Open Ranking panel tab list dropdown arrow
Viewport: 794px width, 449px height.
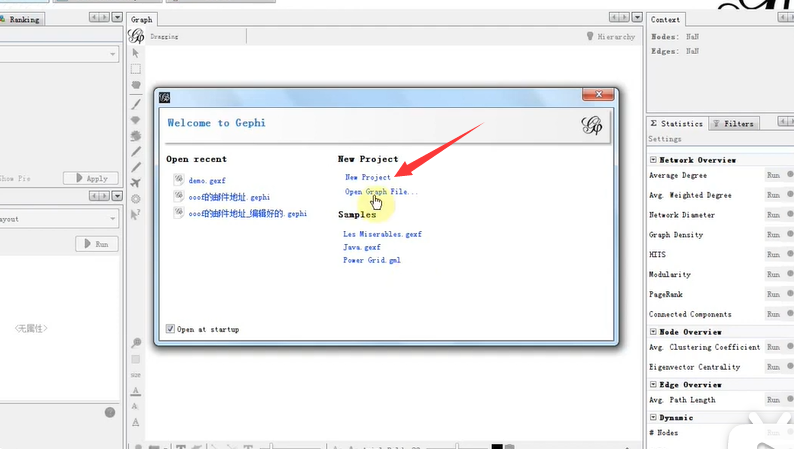point(117,17)
